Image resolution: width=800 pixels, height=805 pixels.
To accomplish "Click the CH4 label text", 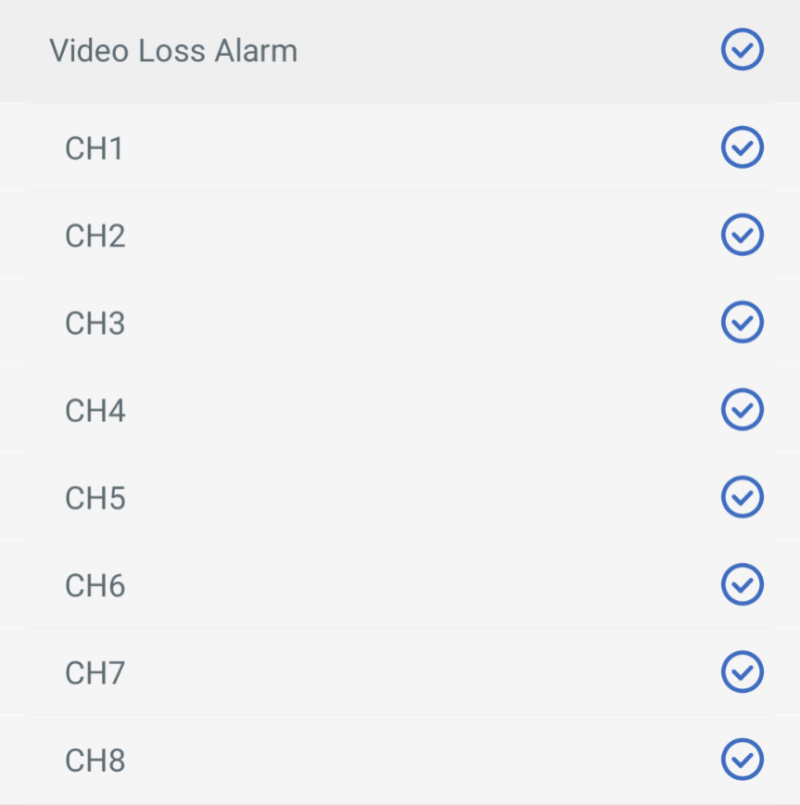I will point(95,411).
